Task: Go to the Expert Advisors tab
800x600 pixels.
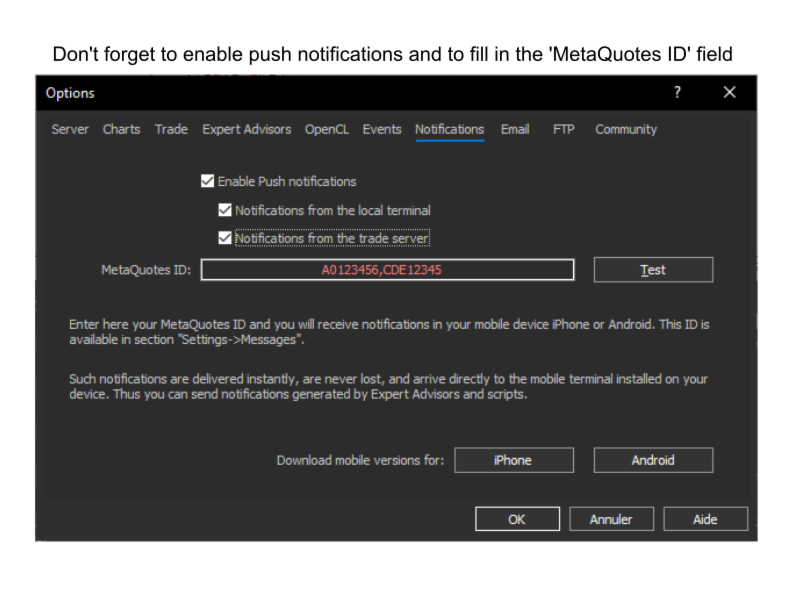Action: click(246, 130)
